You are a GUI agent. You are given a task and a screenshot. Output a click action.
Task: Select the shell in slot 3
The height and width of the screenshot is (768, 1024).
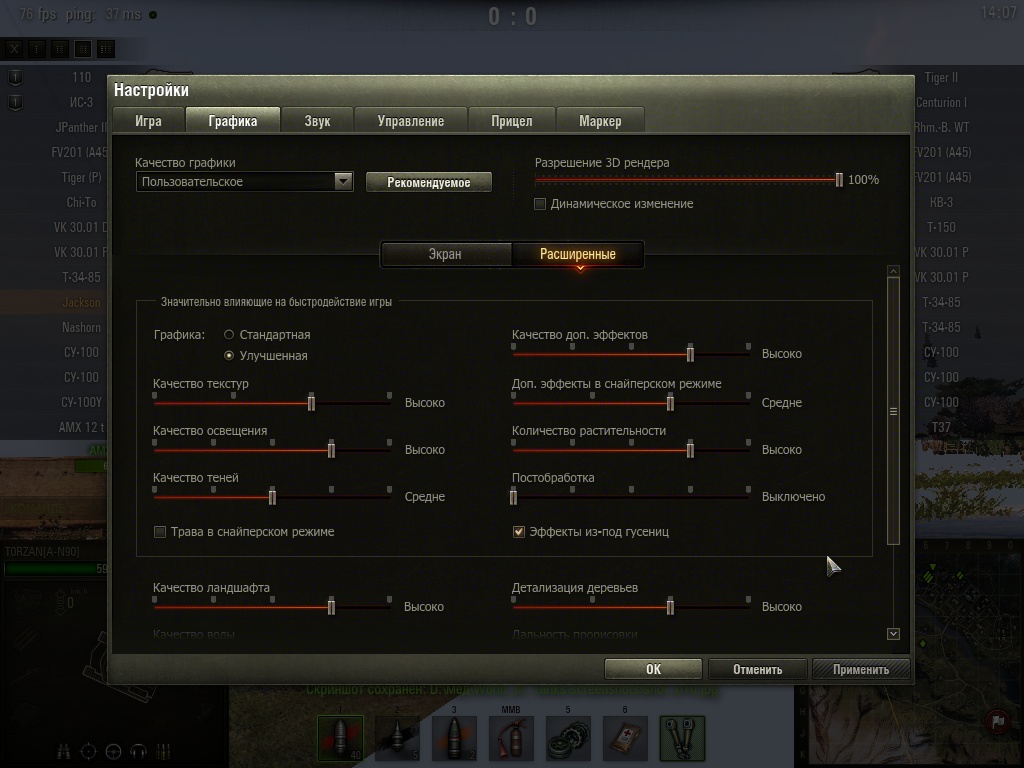454,738
